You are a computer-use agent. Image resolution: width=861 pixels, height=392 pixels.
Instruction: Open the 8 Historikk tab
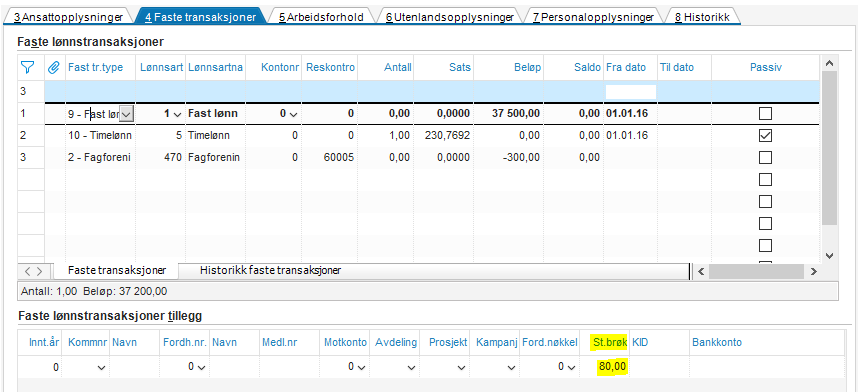coord(702,17)
